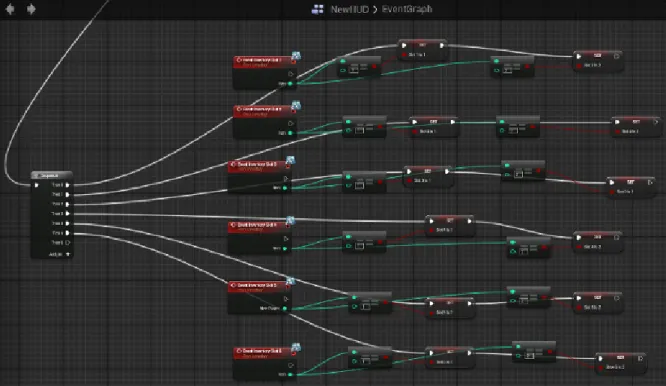This screenshot has height=386, width=666.
Task: Click the Then 2 output pin on Sequence
Action: pyautogui.click(x=67, y=204)
